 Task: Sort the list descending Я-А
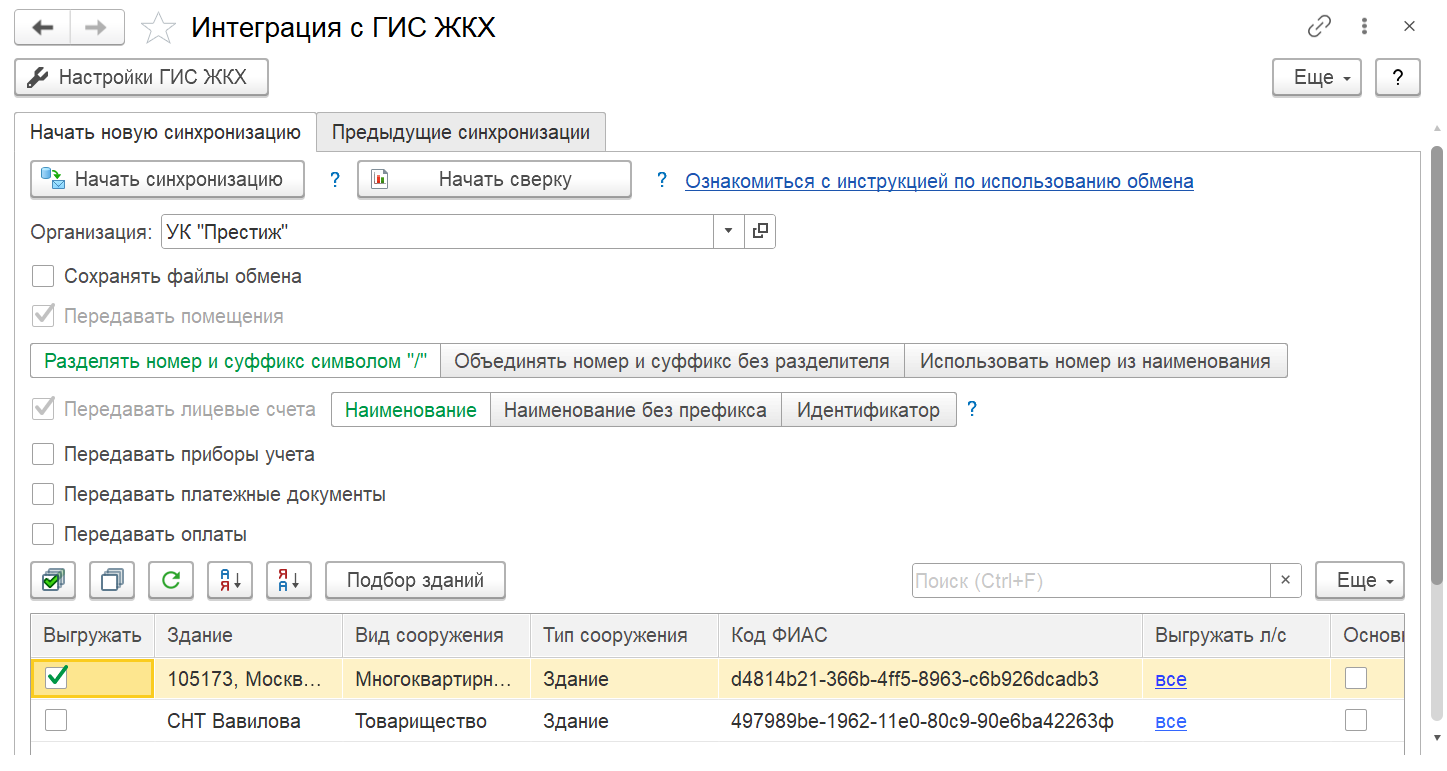point(289,580)
